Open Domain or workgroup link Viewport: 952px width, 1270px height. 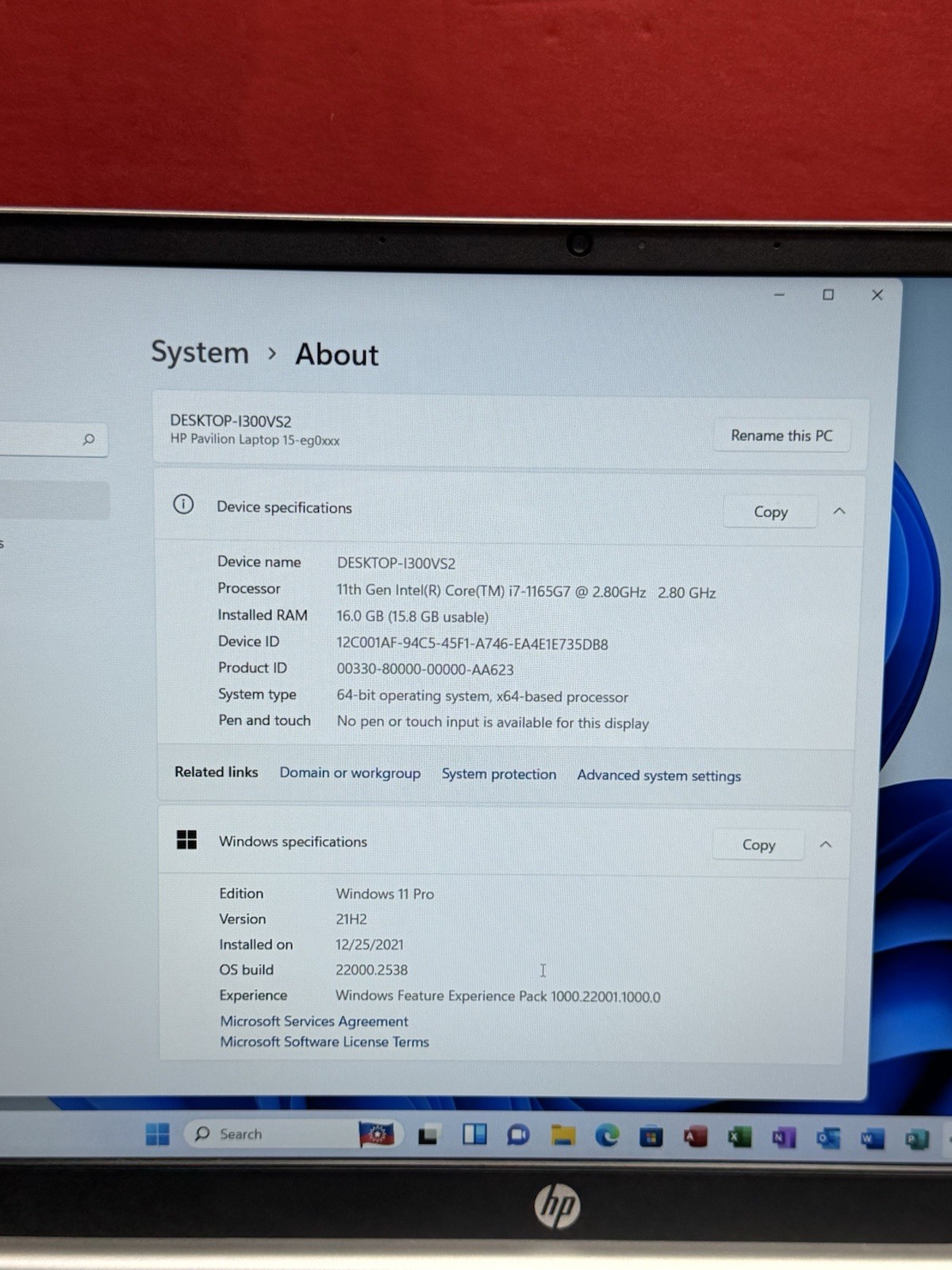(350, 773)
